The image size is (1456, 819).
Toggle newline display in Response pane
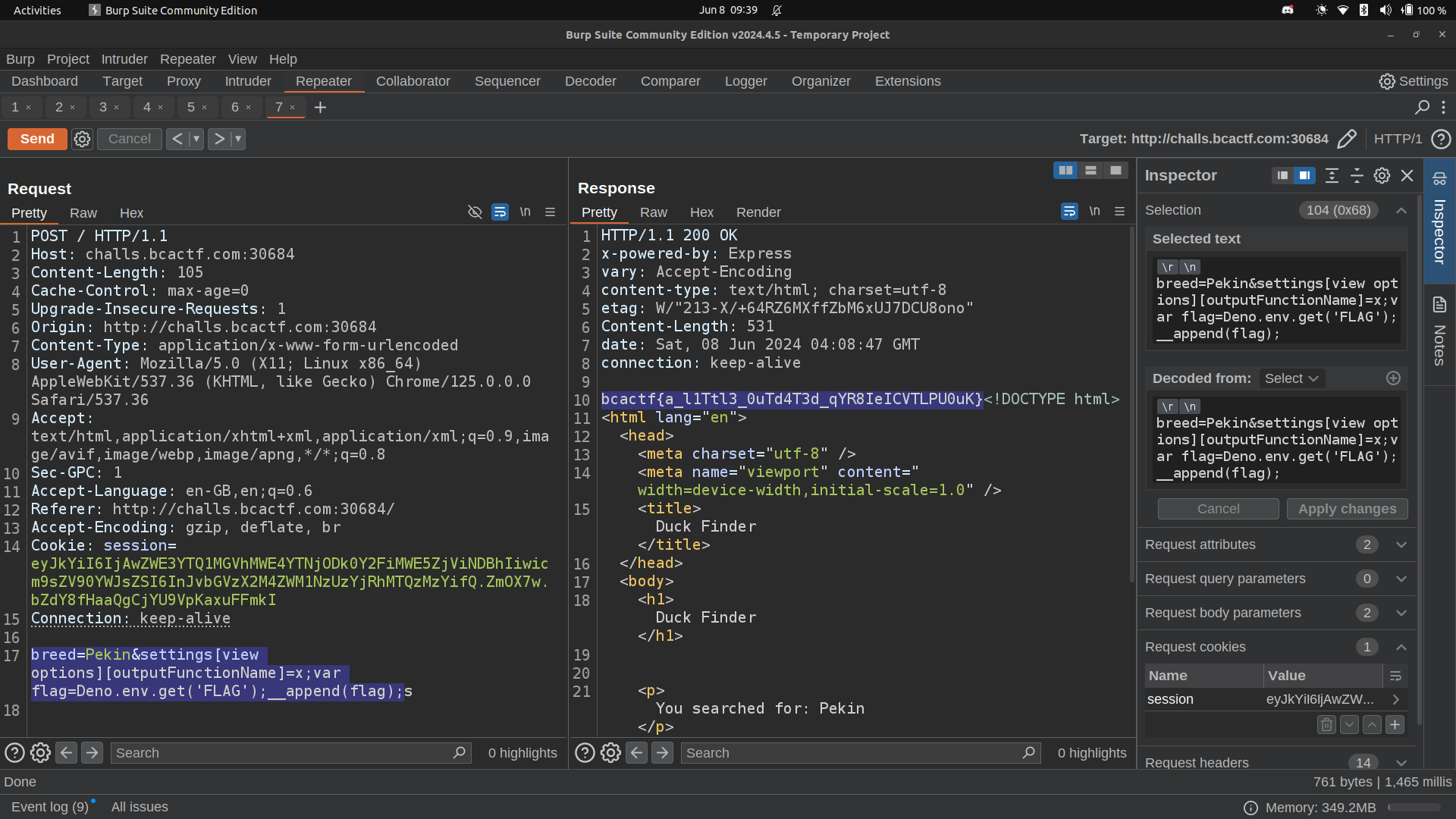[x=1094, y=212]
